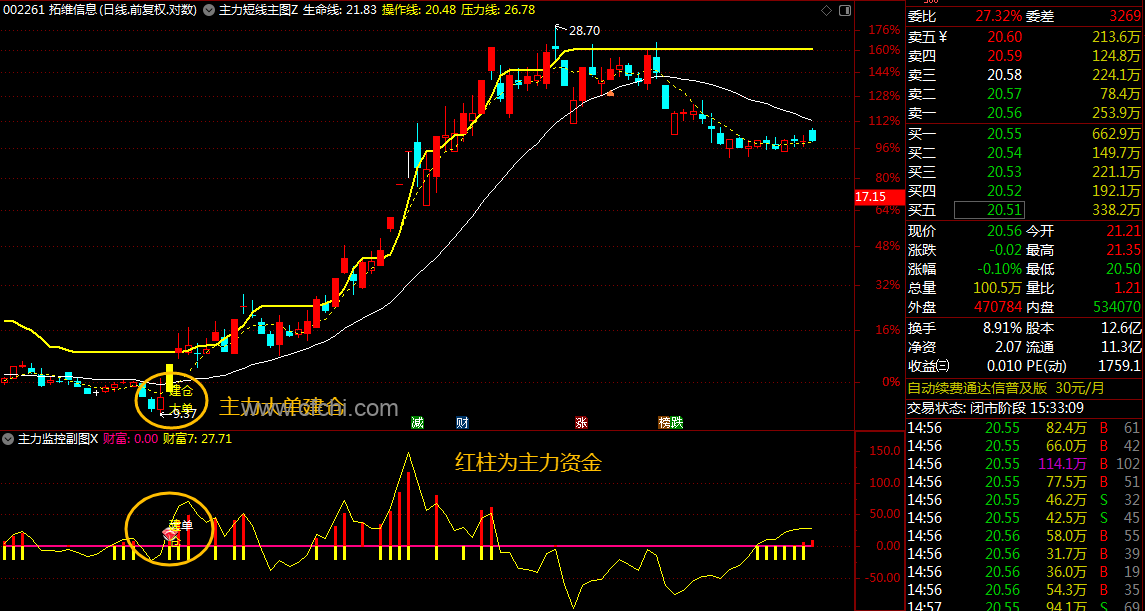
Task: Toggle the side panel layout icon
Action: tap(846, 10)
